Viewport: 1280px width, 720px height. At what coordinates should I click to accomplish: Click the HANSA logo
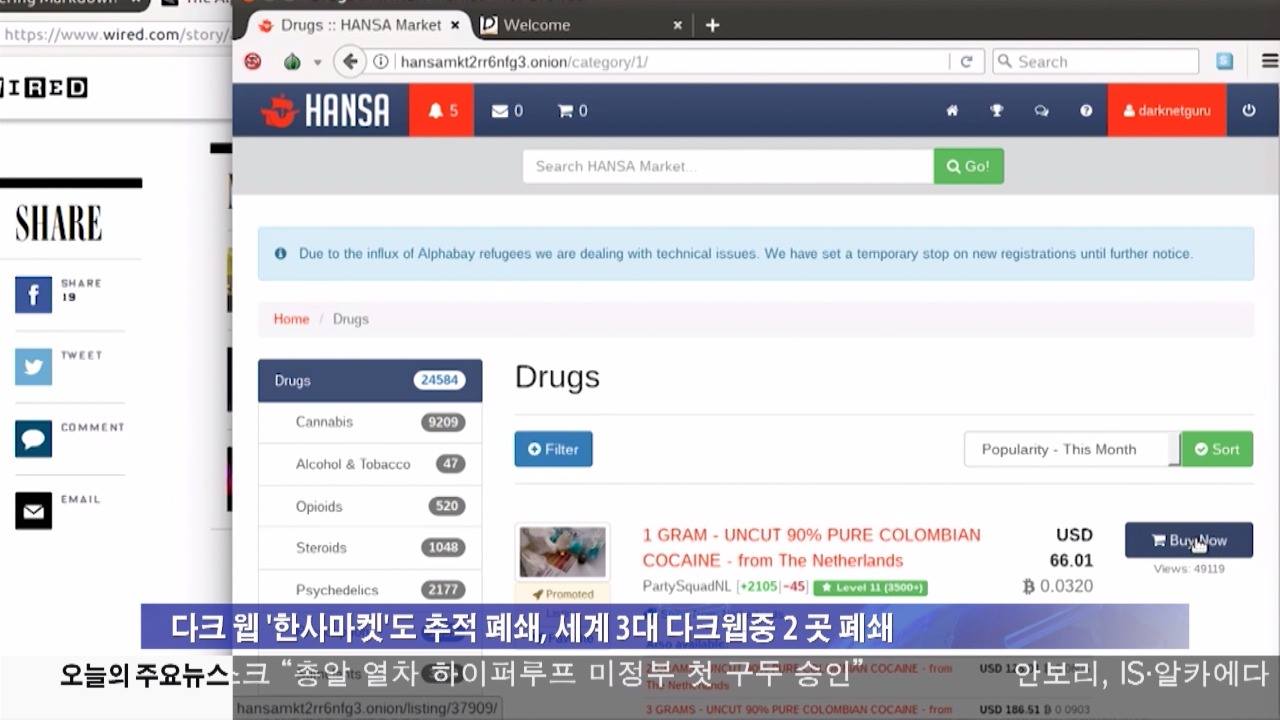(x=325, y=110)
